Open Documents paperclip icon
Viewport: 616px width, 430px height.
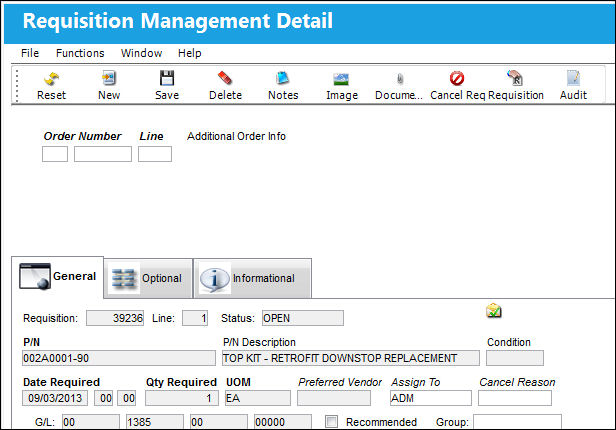[x=400, y=79]
